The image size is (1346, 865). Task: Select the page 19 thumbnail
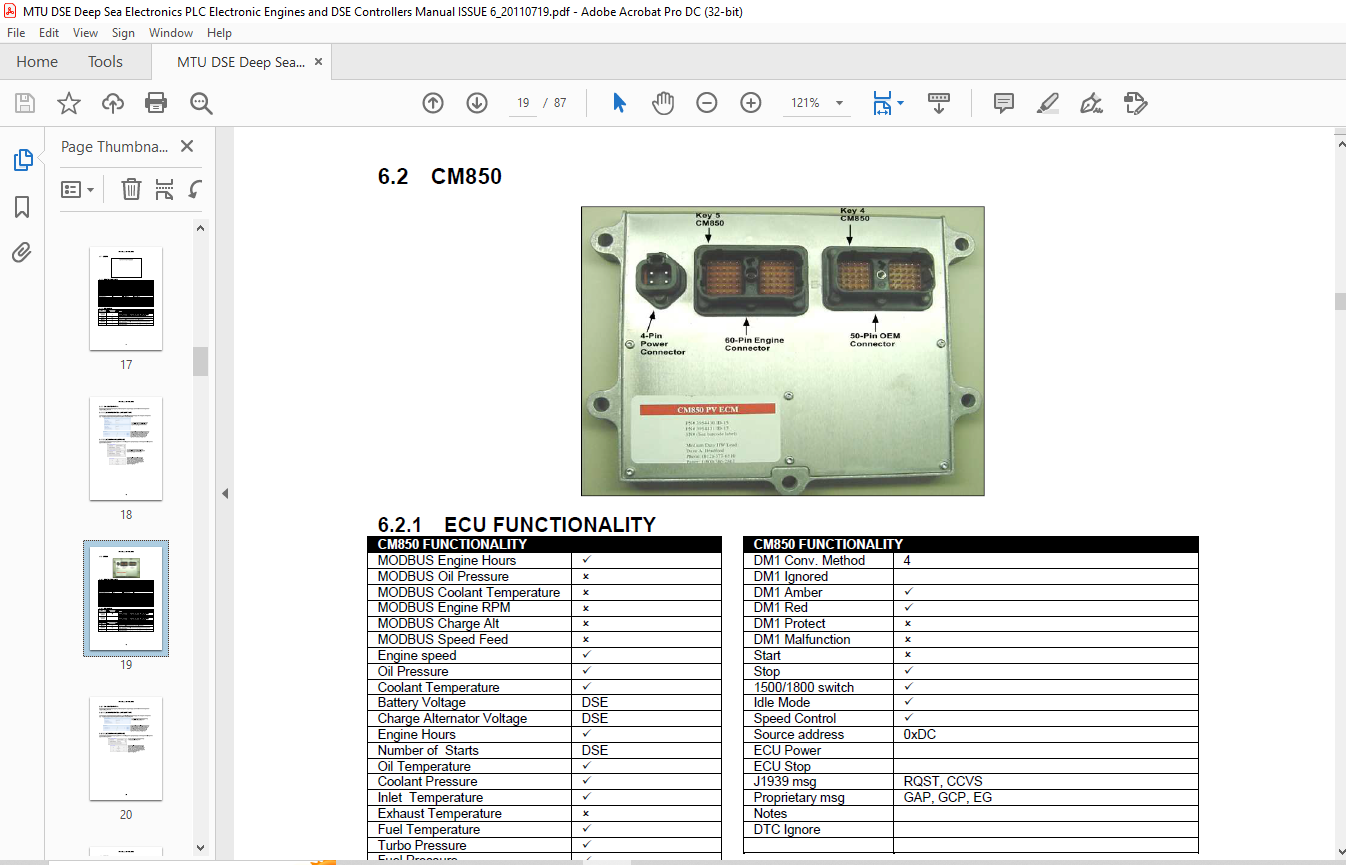pyautogui.click(x=126, y=598)
